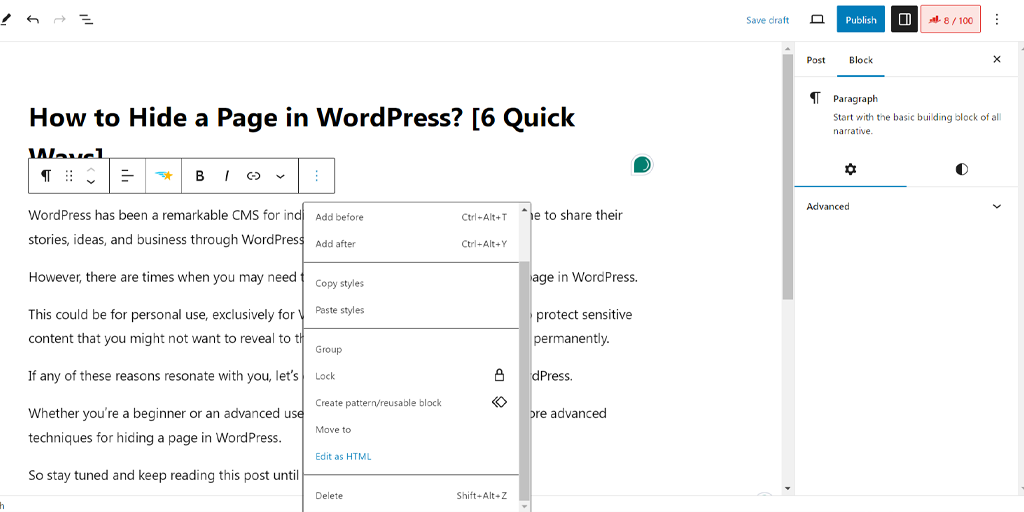Click the Publish button
The image size is (1024, 512).
[x=861, y=20]
